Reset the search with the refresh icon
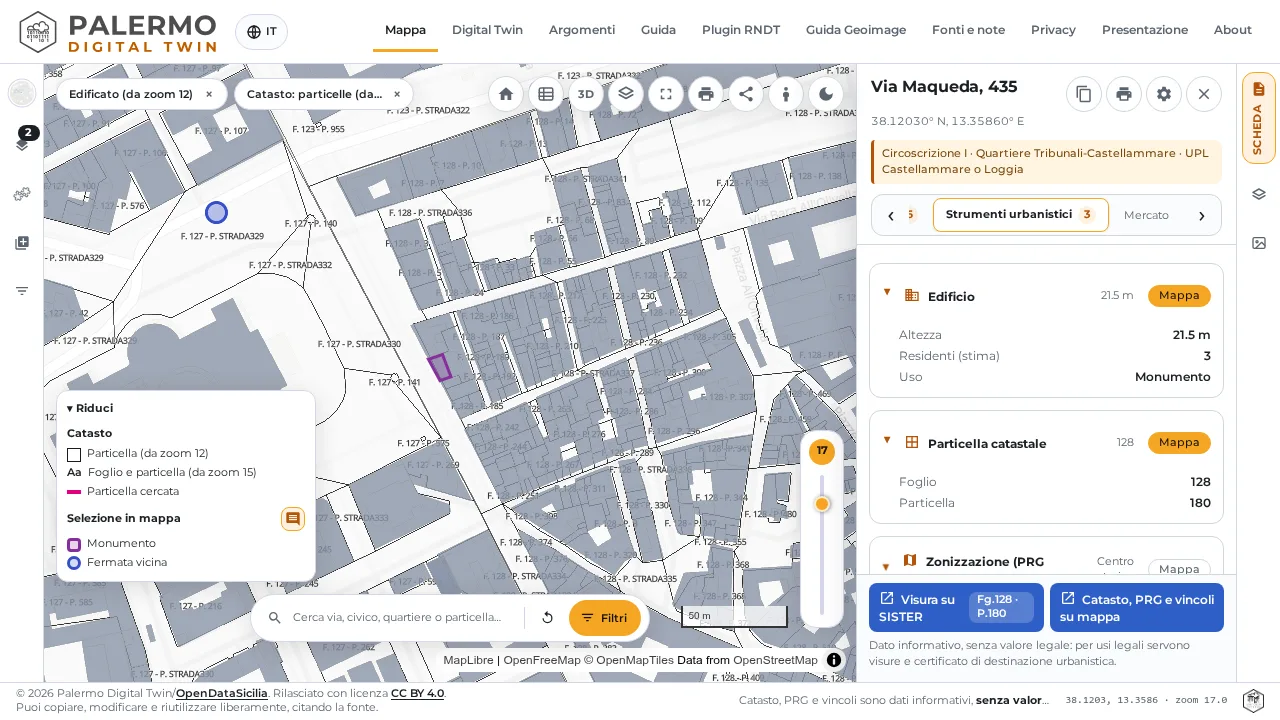Screen dimensions: 1280x720 click(x=547, y=618)
